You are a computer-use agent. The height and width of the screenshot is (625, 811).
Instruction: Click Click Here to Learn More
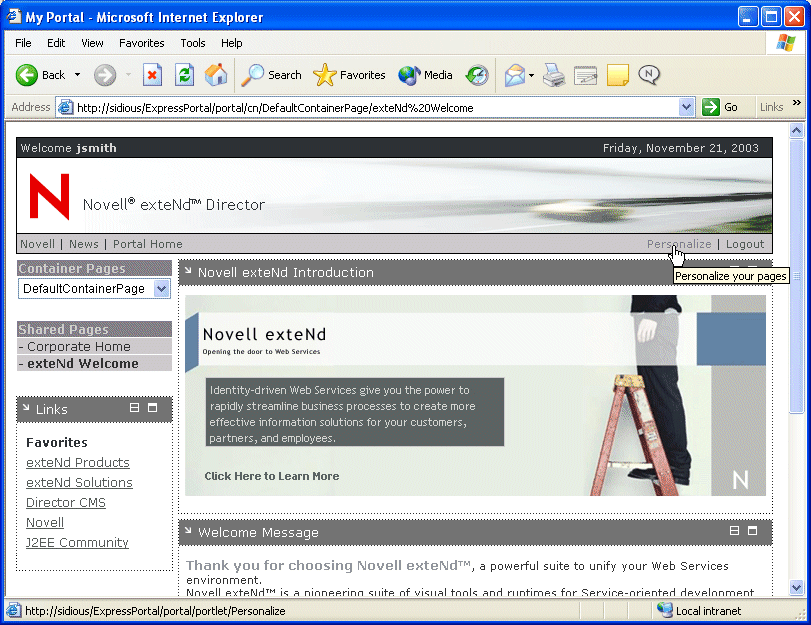272,476
